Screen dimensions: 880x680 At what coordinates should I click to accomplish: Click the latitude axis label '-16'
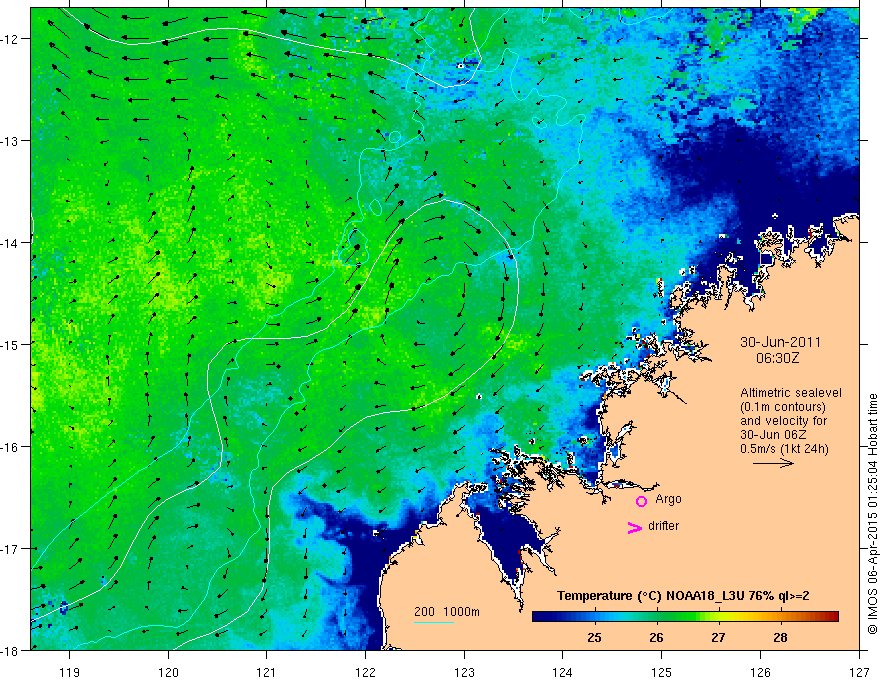(10, 447)
